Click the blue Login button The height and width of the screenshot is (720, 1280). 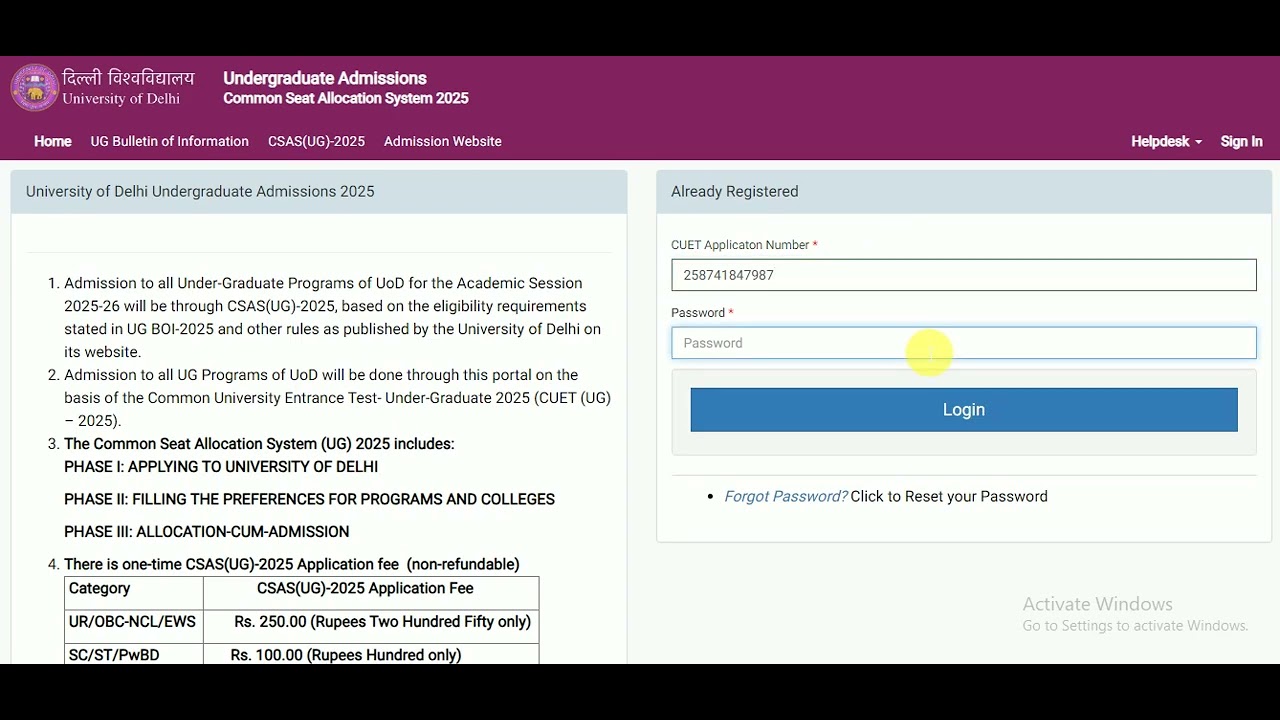964,410
